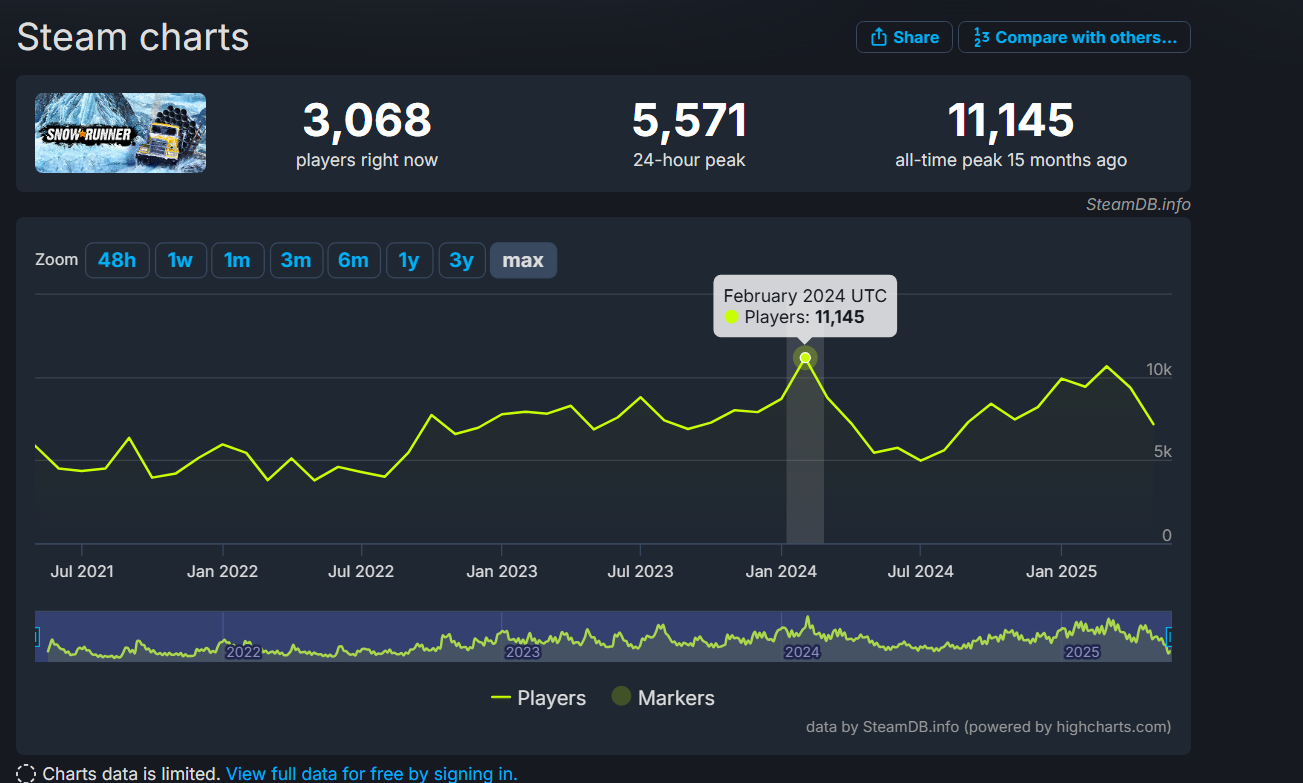Image resolution: width=1303 pixels, height=783 pixels.
Task: Set zoom to 6m
Action: (353, 260)
